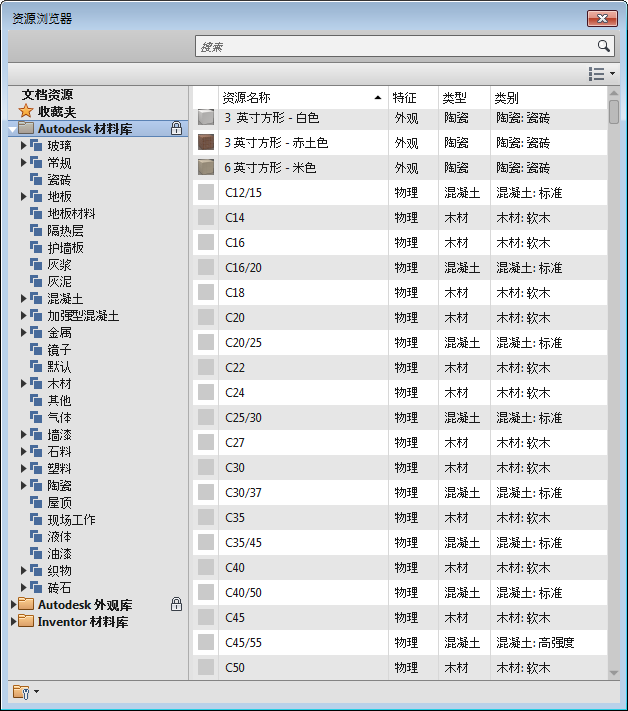Open the library management folder dropdown

pyautogui.click(x=26, y=692)
